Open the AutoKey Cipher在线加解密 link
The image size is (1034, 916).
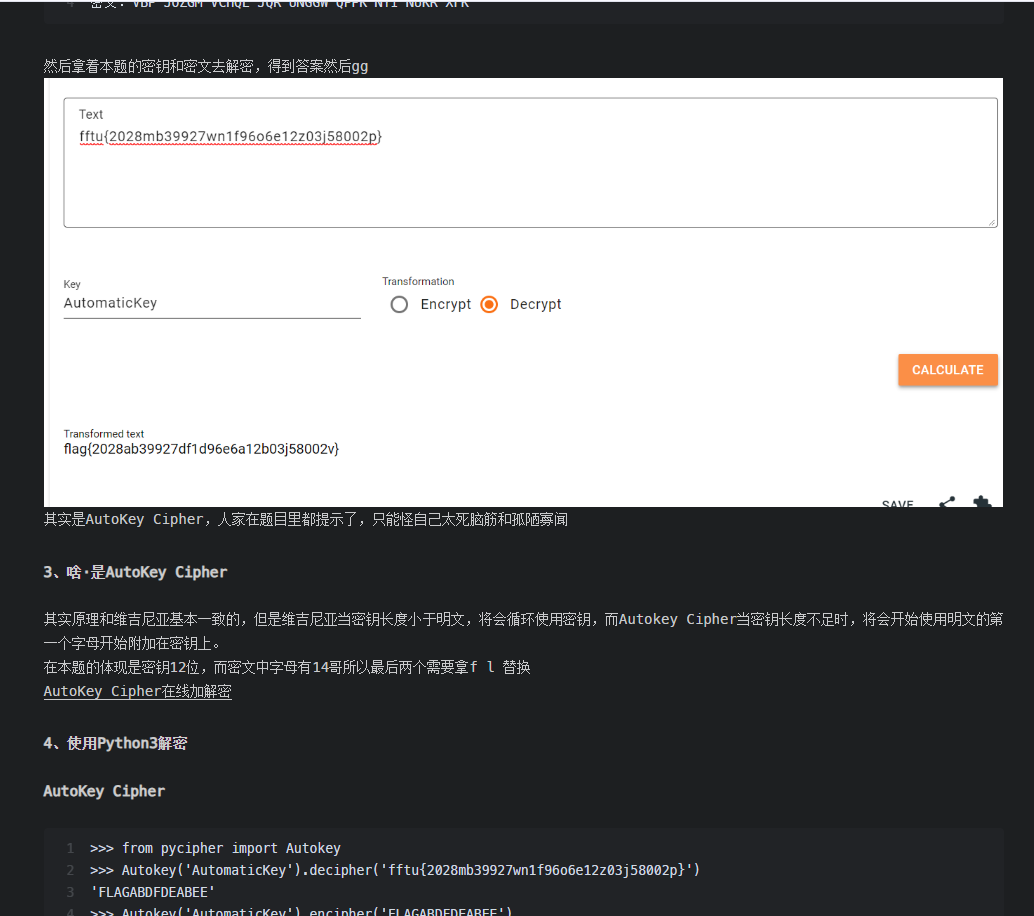pyautogui.click(x=137, y=691)
